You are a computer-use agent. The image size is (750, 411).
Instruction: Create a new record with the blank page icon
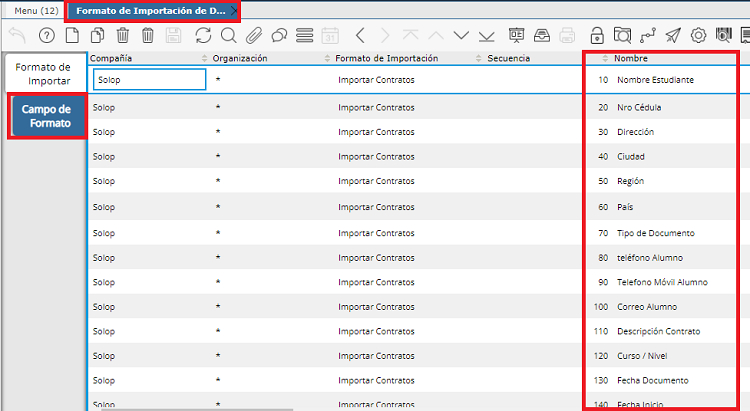click(71, 36)
